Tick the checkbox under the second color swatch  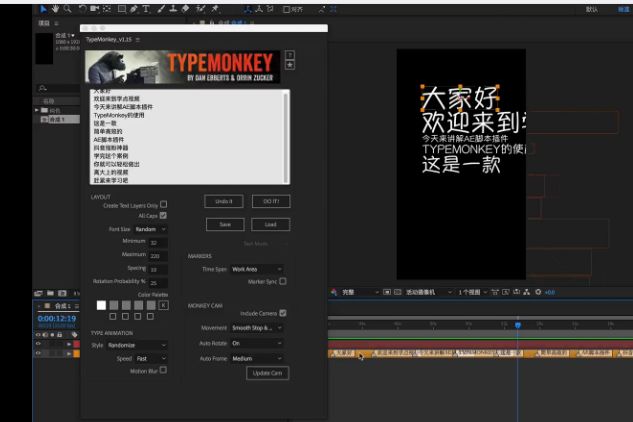coord(113,316)
